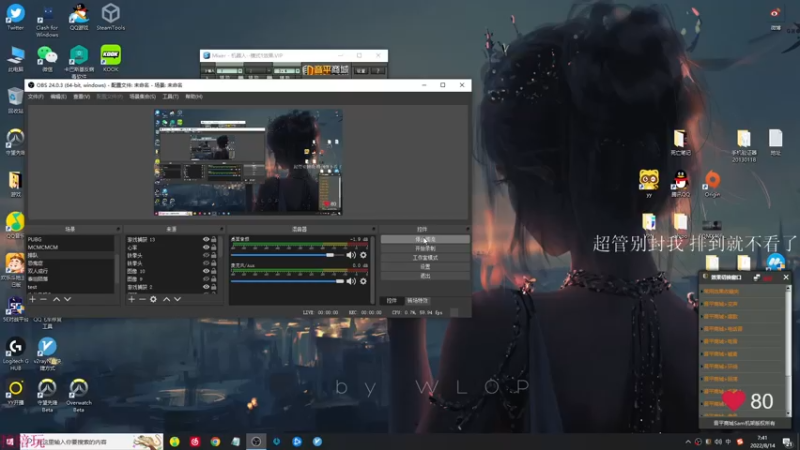Open Origin desktop icon
This screenshot has height=450, width=800.
(x=712, y=184)
